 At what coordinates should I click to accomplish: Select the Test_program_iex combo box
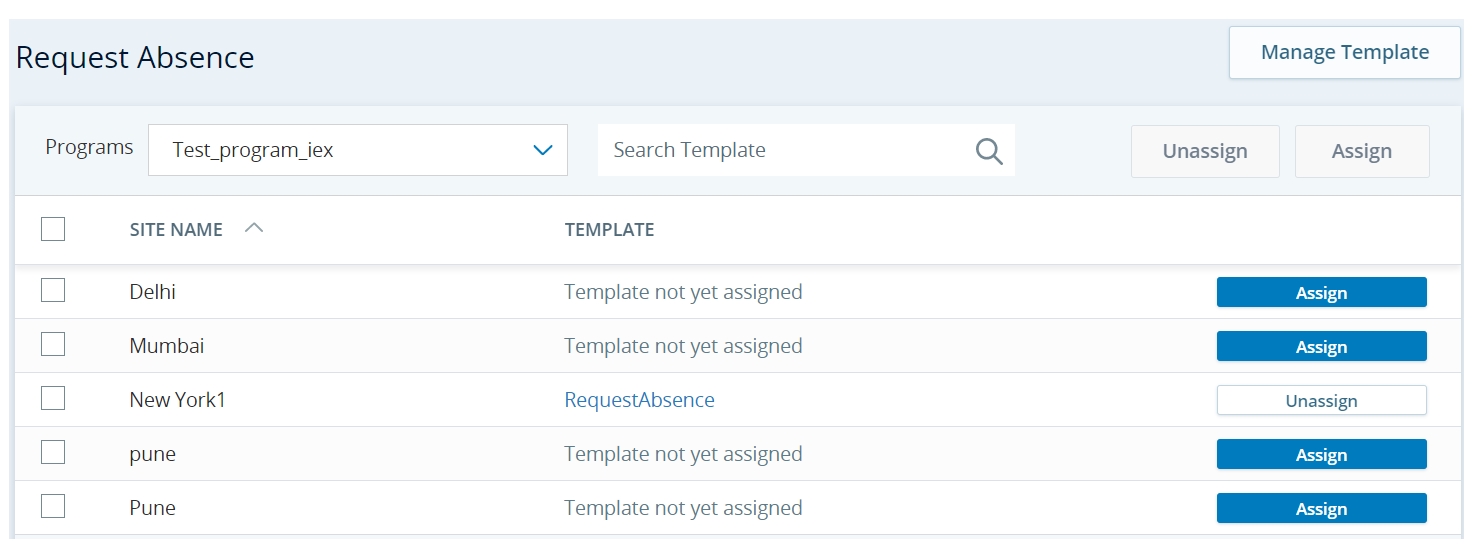pyautogui.click(x=340, y=151)
